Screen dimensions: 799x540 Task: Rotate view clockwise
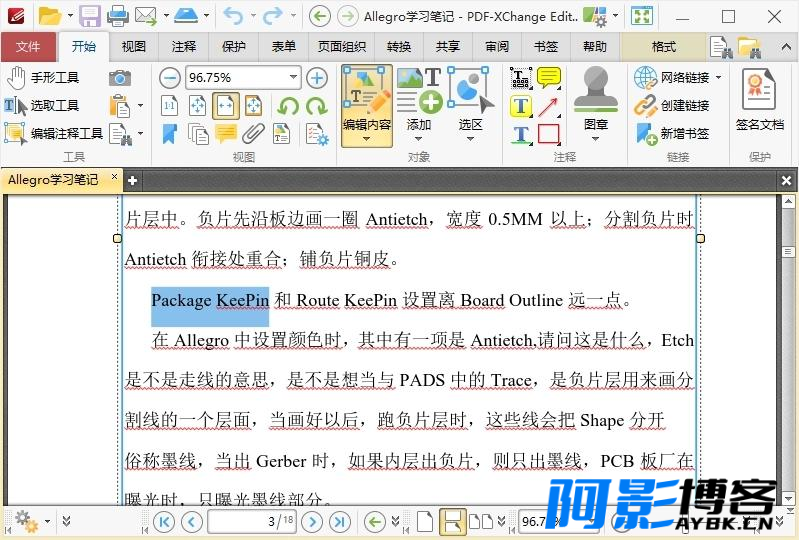coord(317,106)
